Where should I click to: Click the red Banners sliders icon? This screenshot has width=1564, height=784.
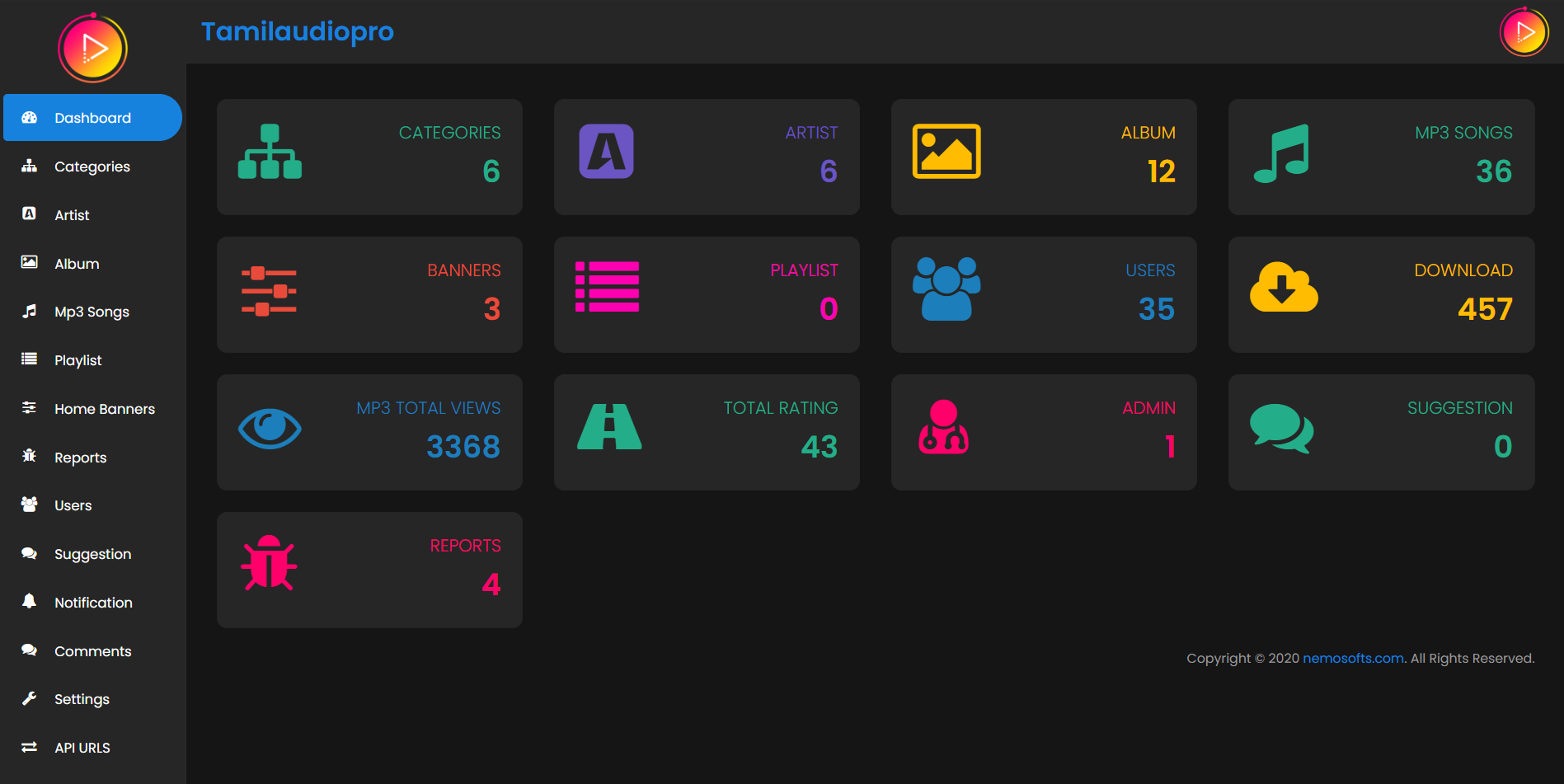click(x=269, y=291)
